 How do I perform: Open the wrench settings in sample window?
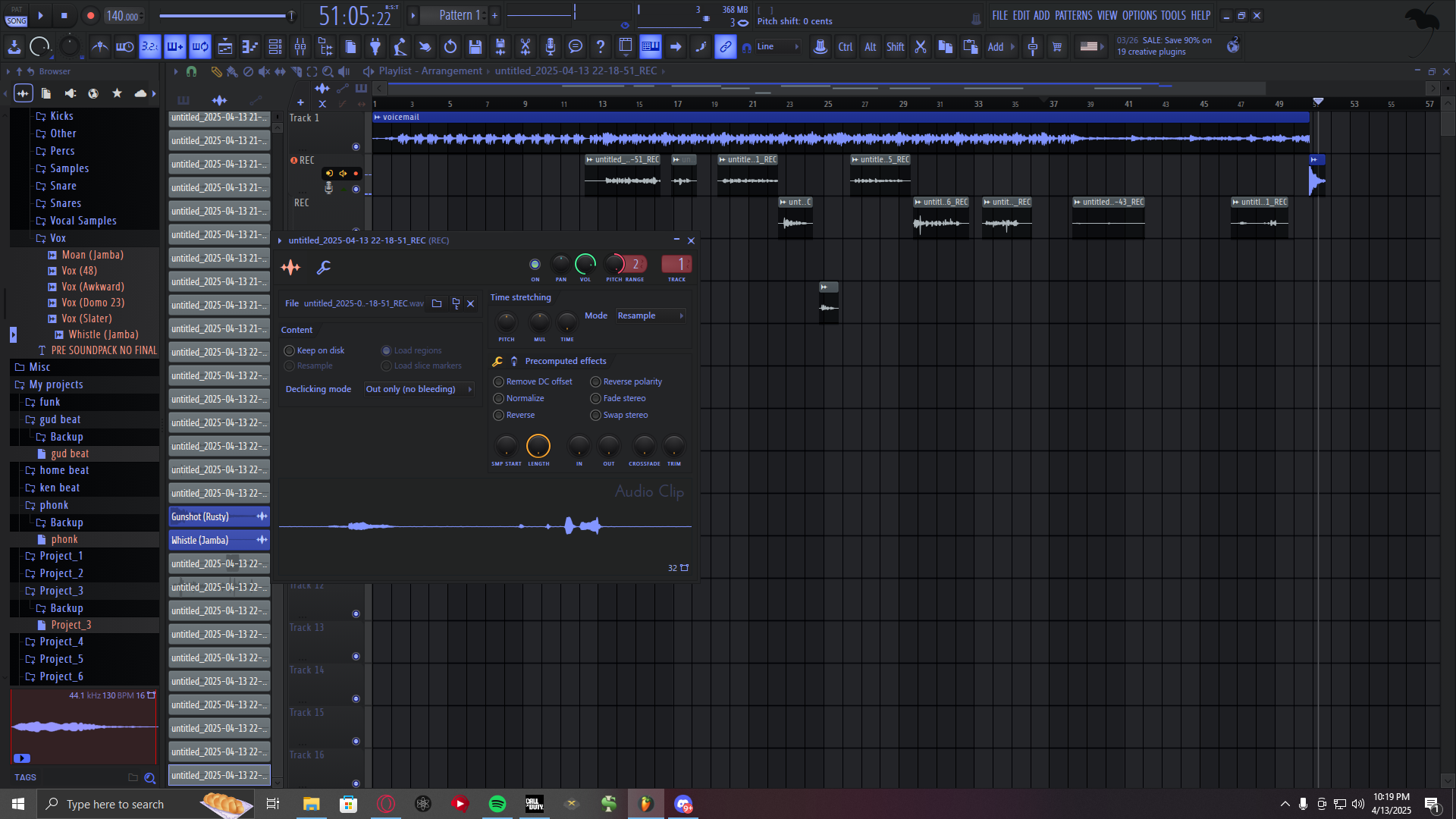323,267
